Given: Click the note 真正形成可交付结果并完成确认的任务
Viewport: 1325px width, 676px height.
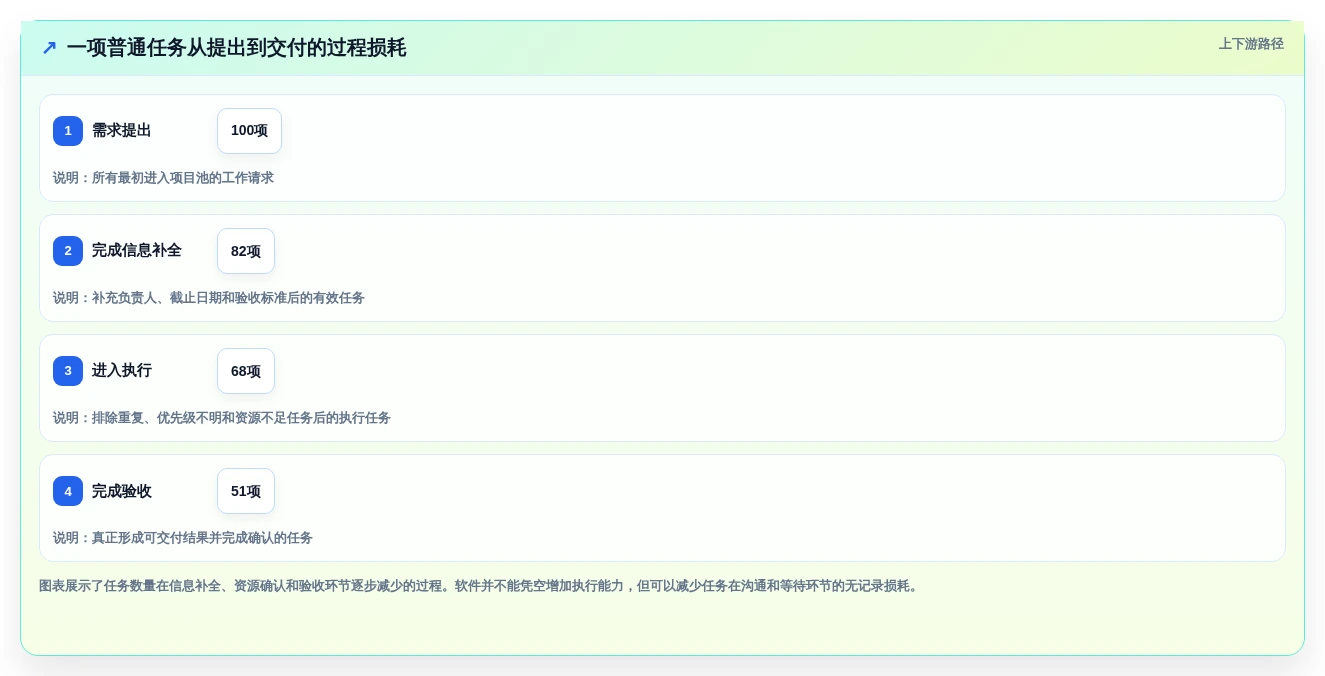Looking at the screenshot, I should pos(183,538).
